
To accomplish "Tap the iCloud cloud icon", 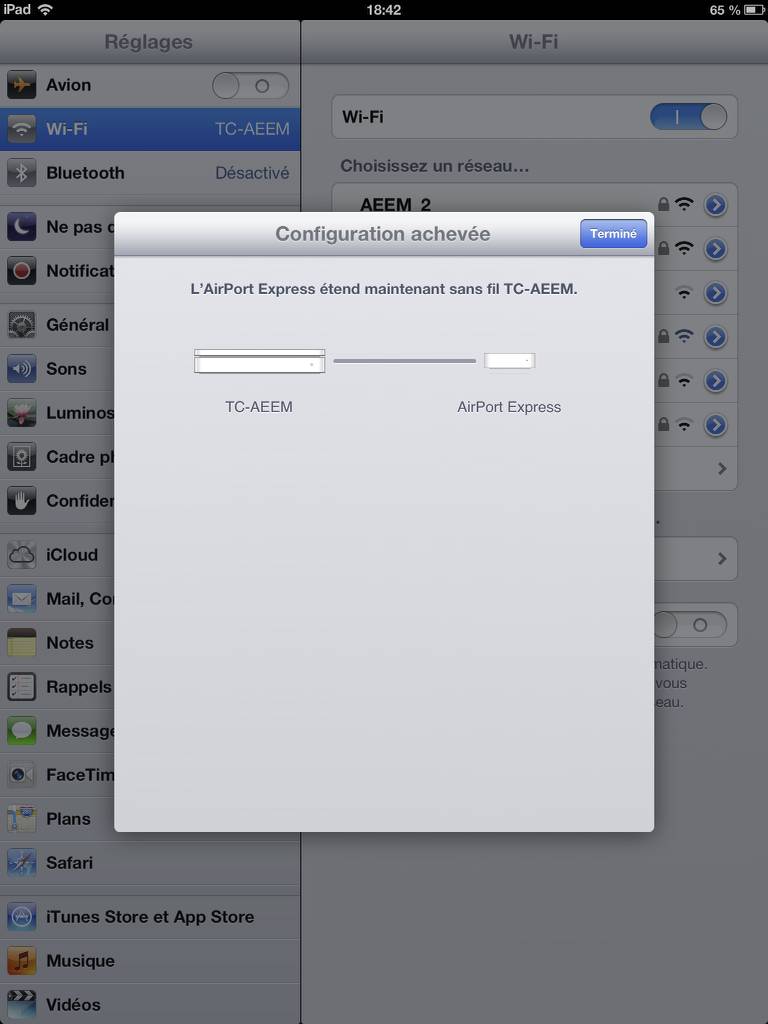I will 22,555.
